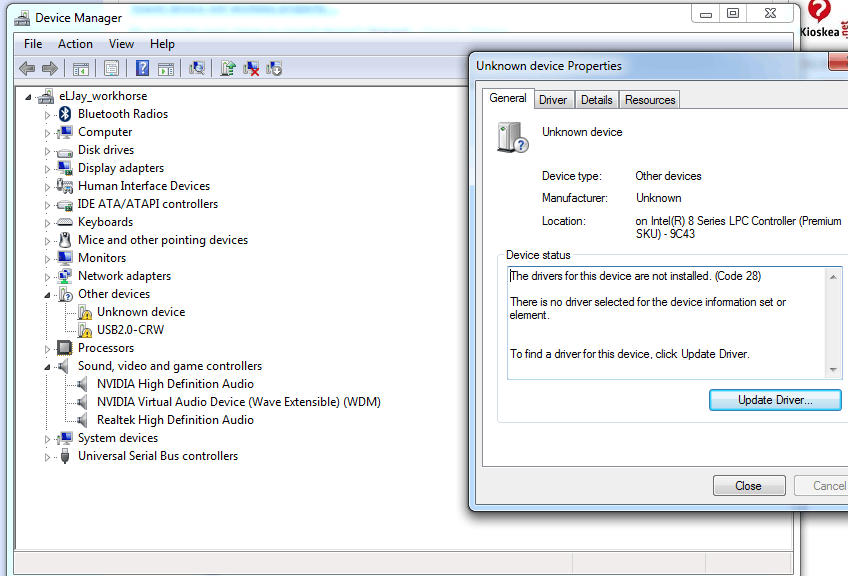This screenshot has height=577, width=853.
Task: Click the Close button in Properties dialog
Action: coord(749,486)
